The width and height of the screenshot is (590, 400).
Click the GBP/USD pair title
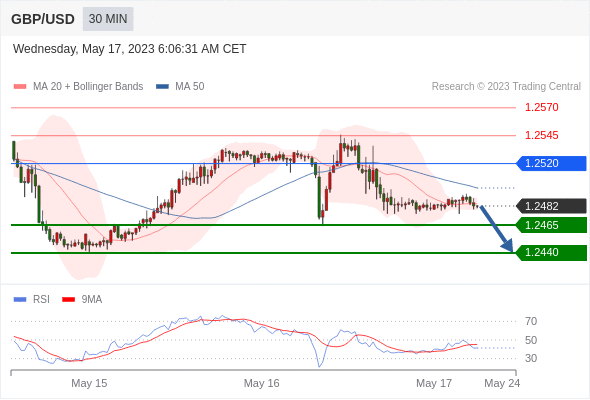click(x=43, y=19)
